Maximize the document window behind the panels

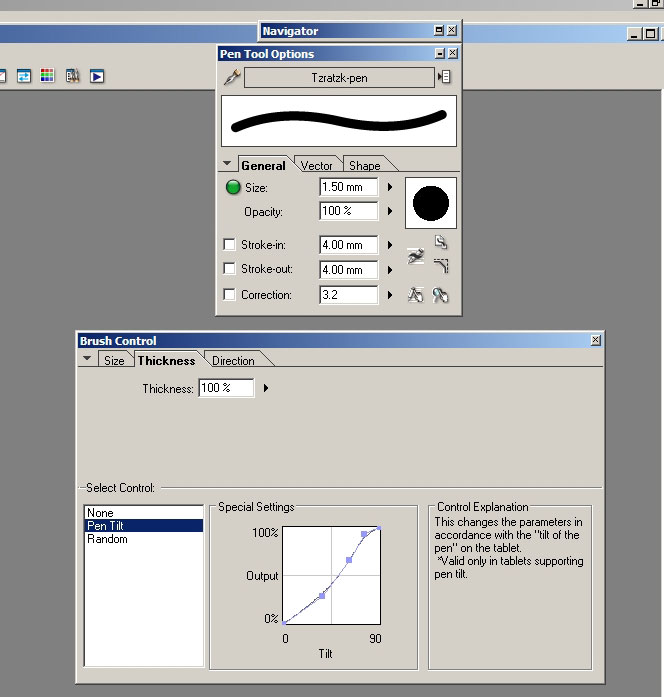(x=650, y=34)
